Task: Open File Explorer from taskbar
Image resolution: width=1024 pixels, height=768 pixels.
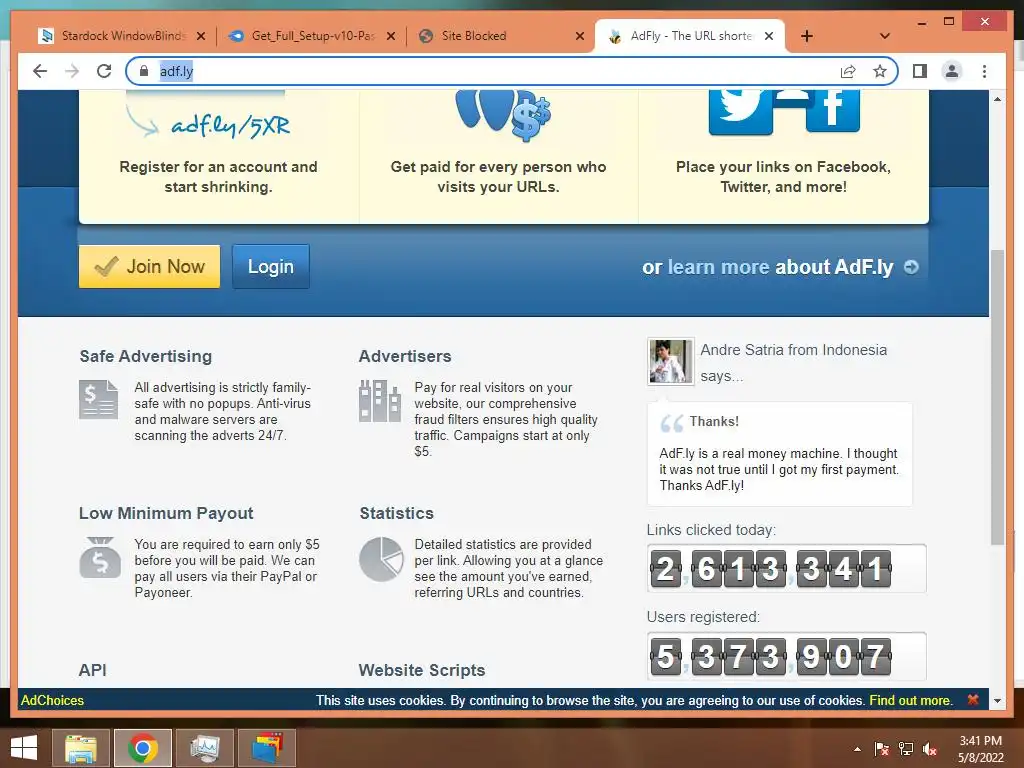Action: (81, 748)
